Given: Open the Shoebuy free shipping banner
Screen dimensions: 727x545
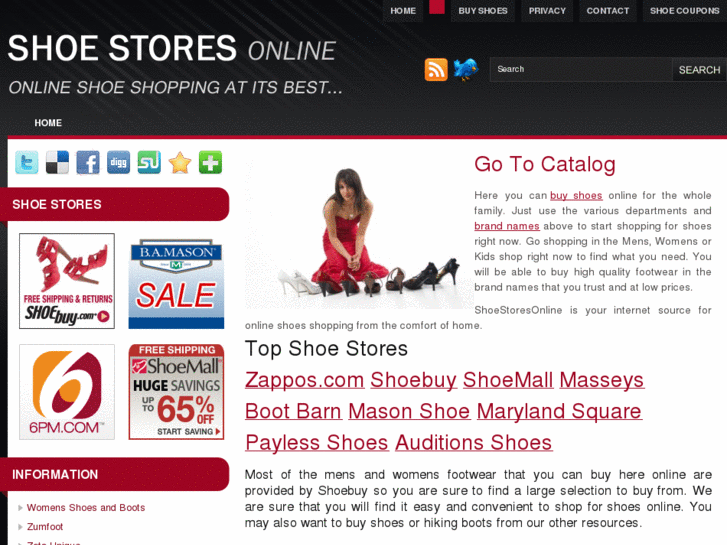Looking at the screenshot, I should (x=67, y=281).
